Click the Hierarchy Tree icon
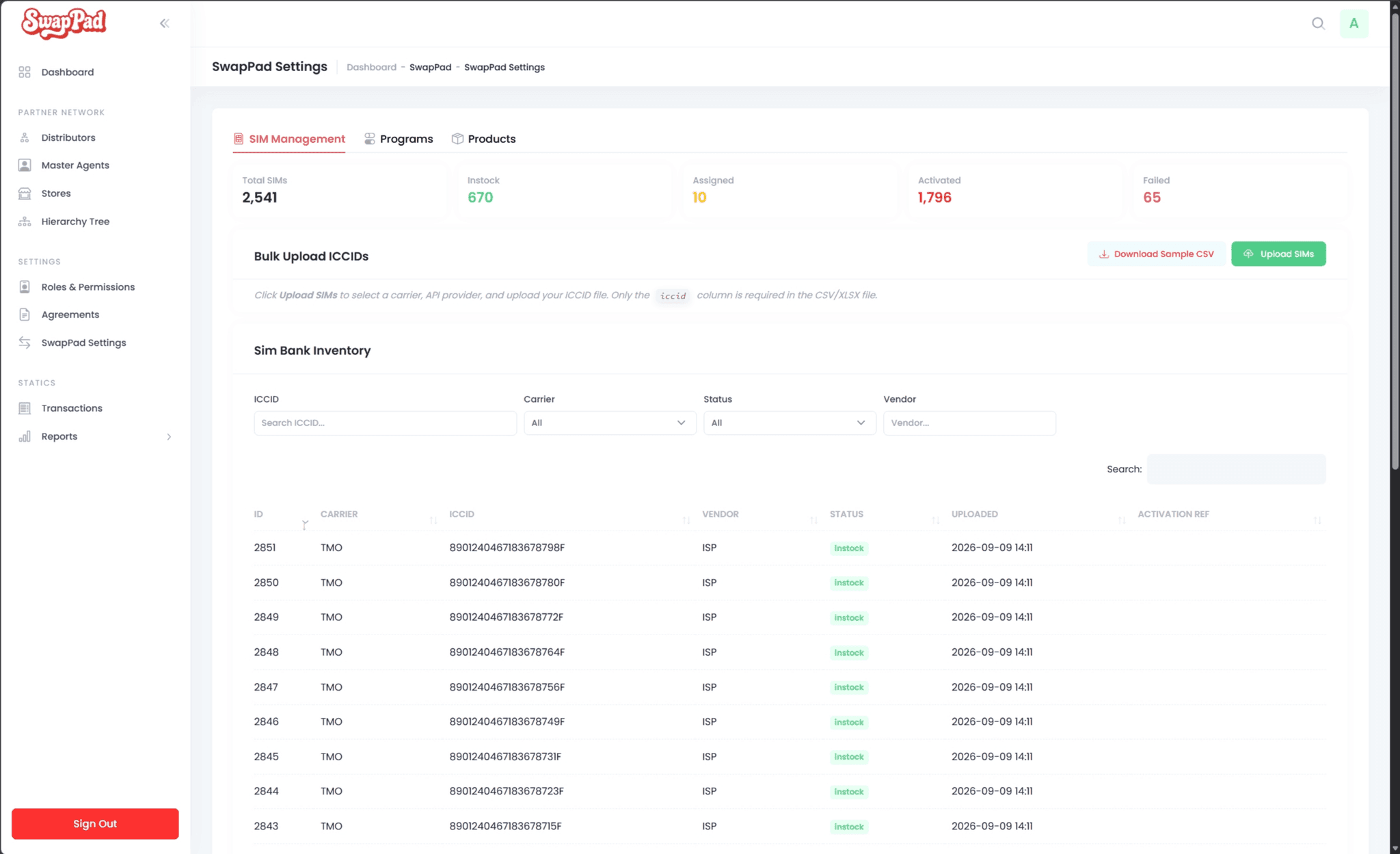 (25, 222)
